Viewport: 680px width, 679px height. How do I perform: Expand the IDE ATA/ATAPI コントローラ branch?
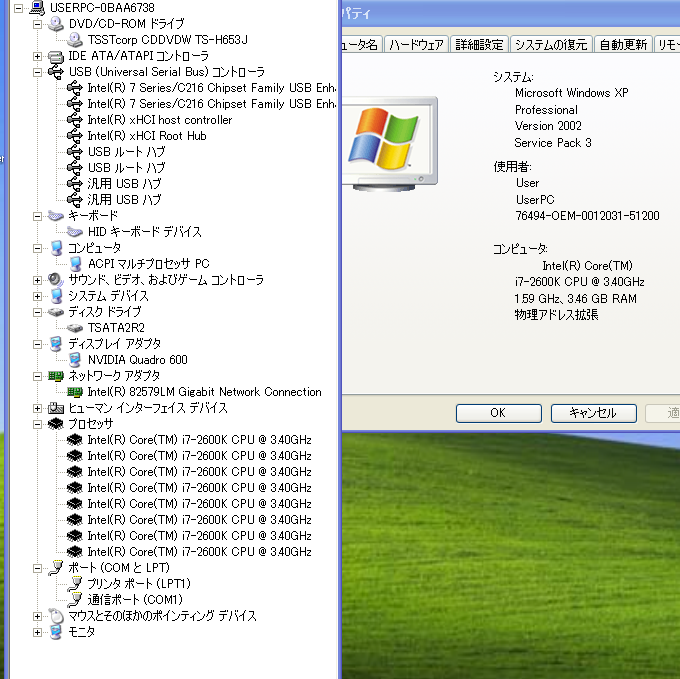37,56
